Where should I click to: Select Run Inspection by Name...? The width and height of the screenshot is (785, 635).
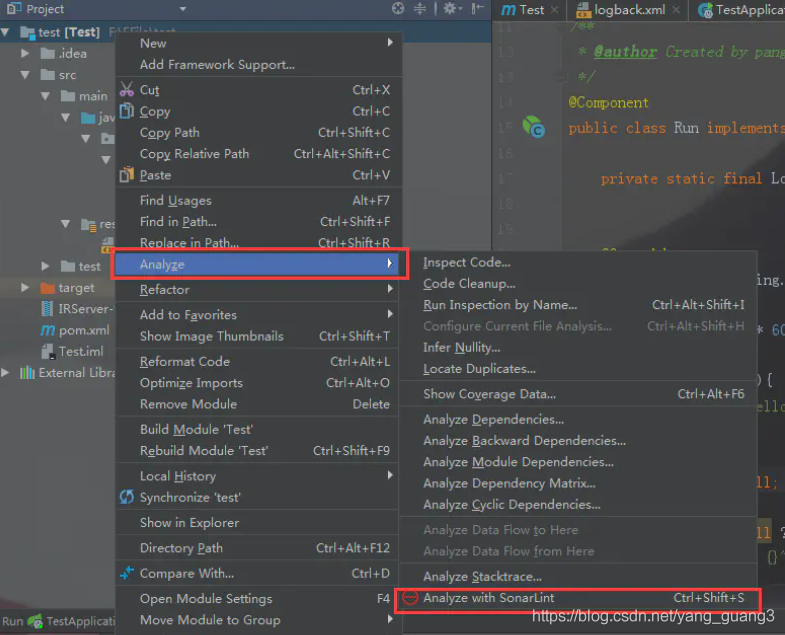(578, 304)
